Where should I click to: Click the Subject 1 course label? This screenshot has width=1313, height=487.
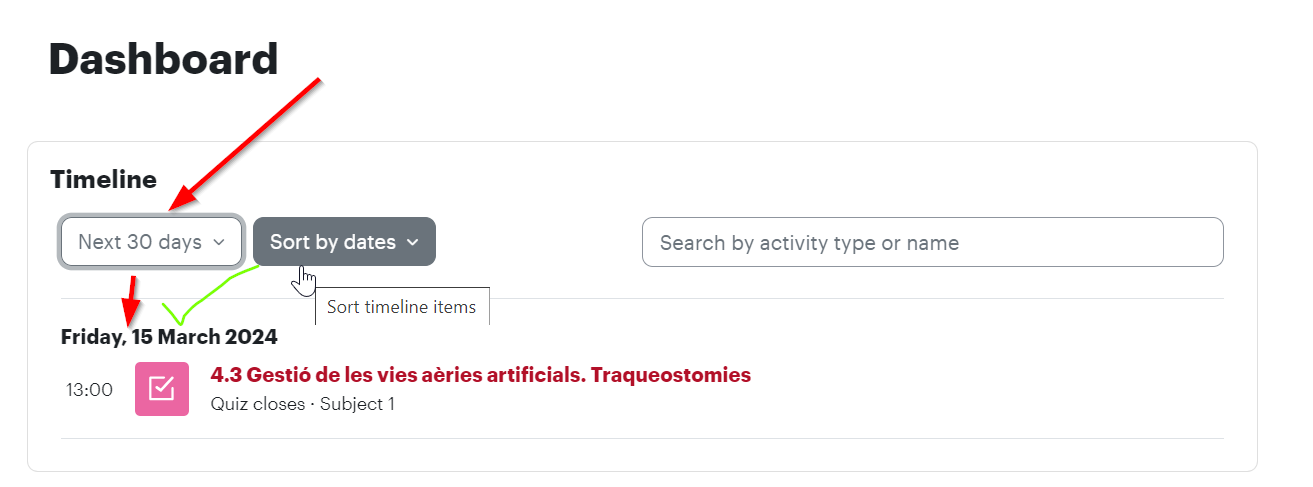tap(357, 404)
